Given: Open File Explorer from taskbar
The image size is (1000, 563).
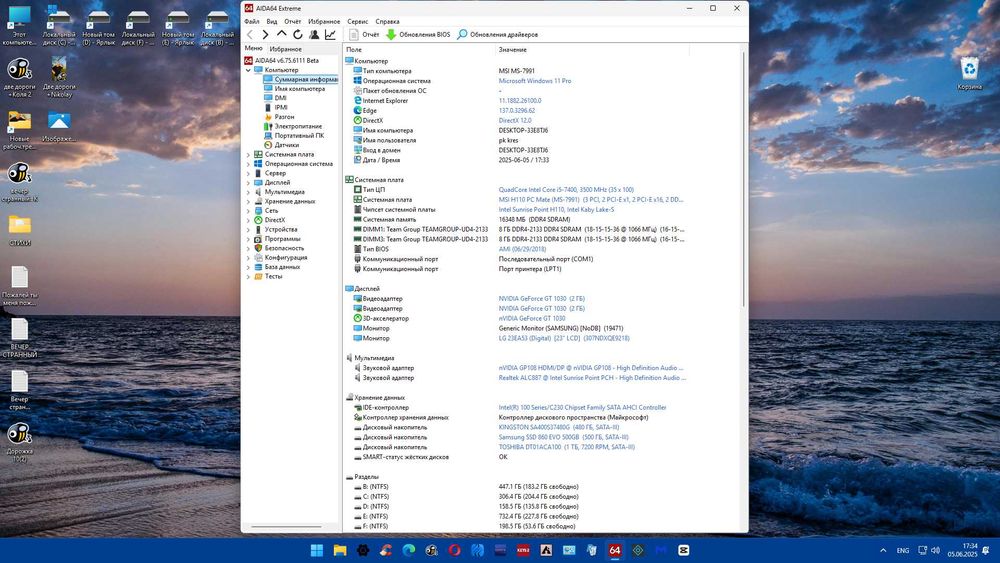Looking at the screenshot, I should 339,550.
